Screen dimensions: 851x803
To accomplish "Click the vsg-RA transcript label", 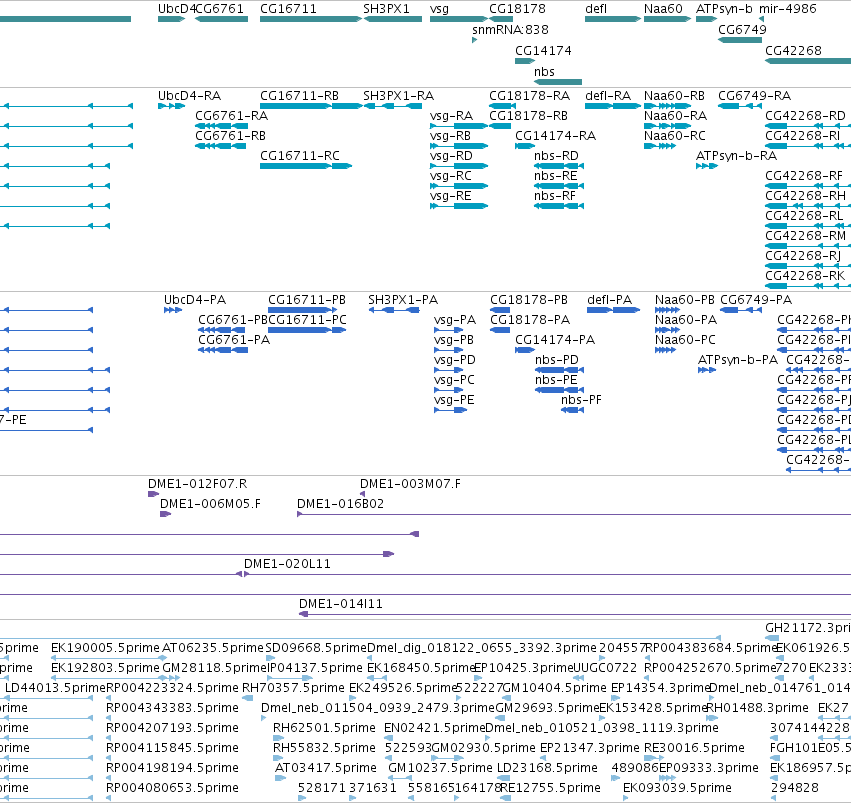I will [452, 116].
